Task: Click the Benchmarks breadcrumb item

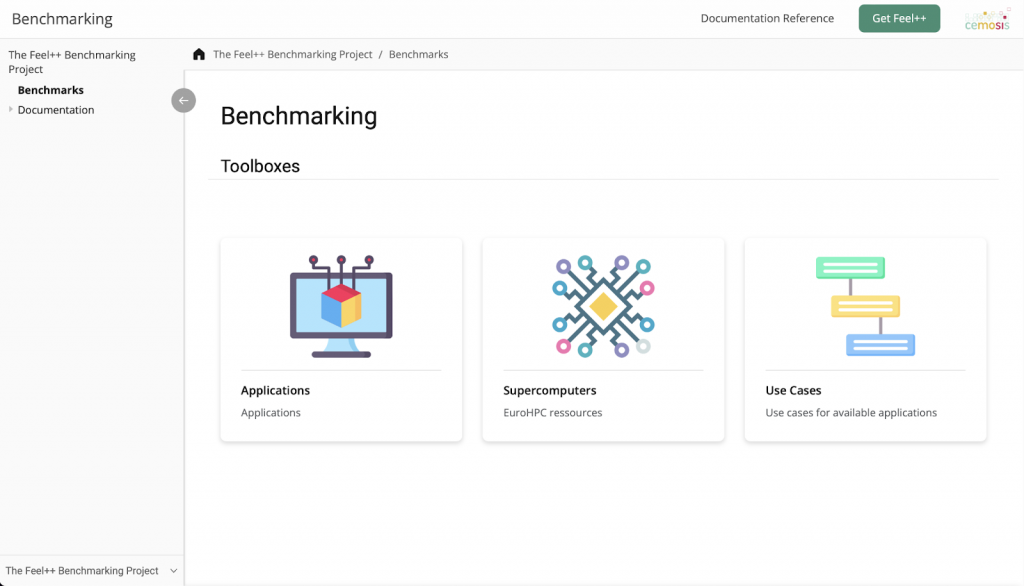Action: (419, 54)
